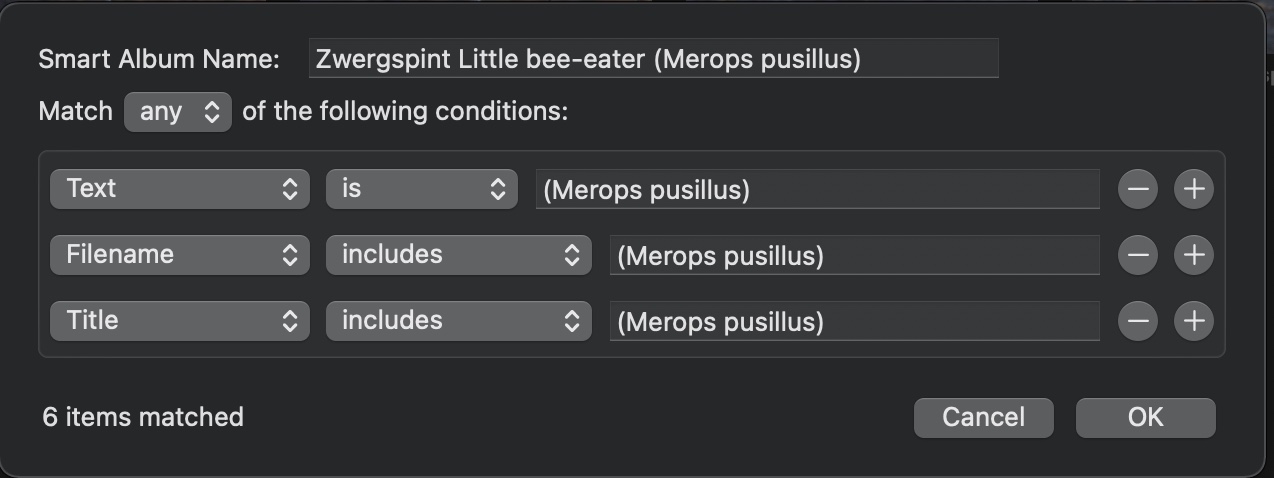The width and height of the screenshot is (1274, 478).
Task: Add a condition after the Title row
Action: pos(1193,321)
